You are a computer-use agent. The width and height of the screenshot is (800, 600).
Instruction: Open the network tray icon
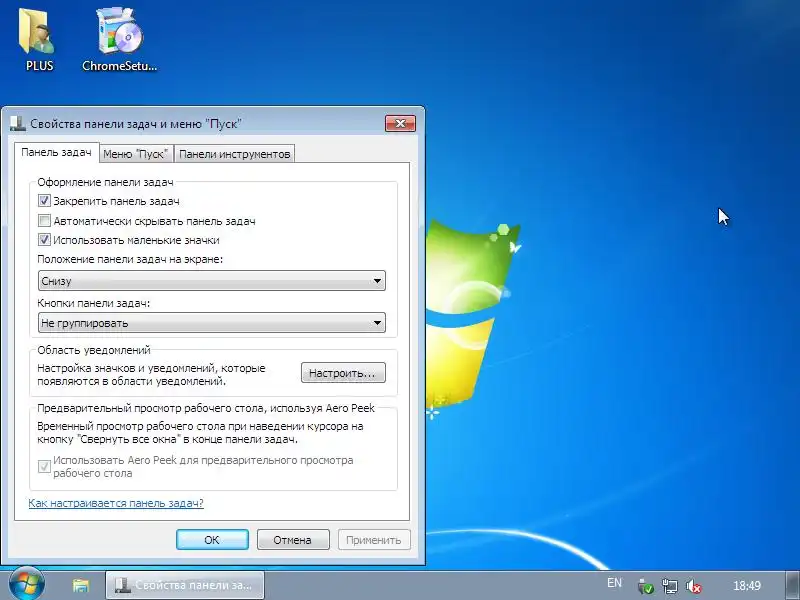[669, 586]
